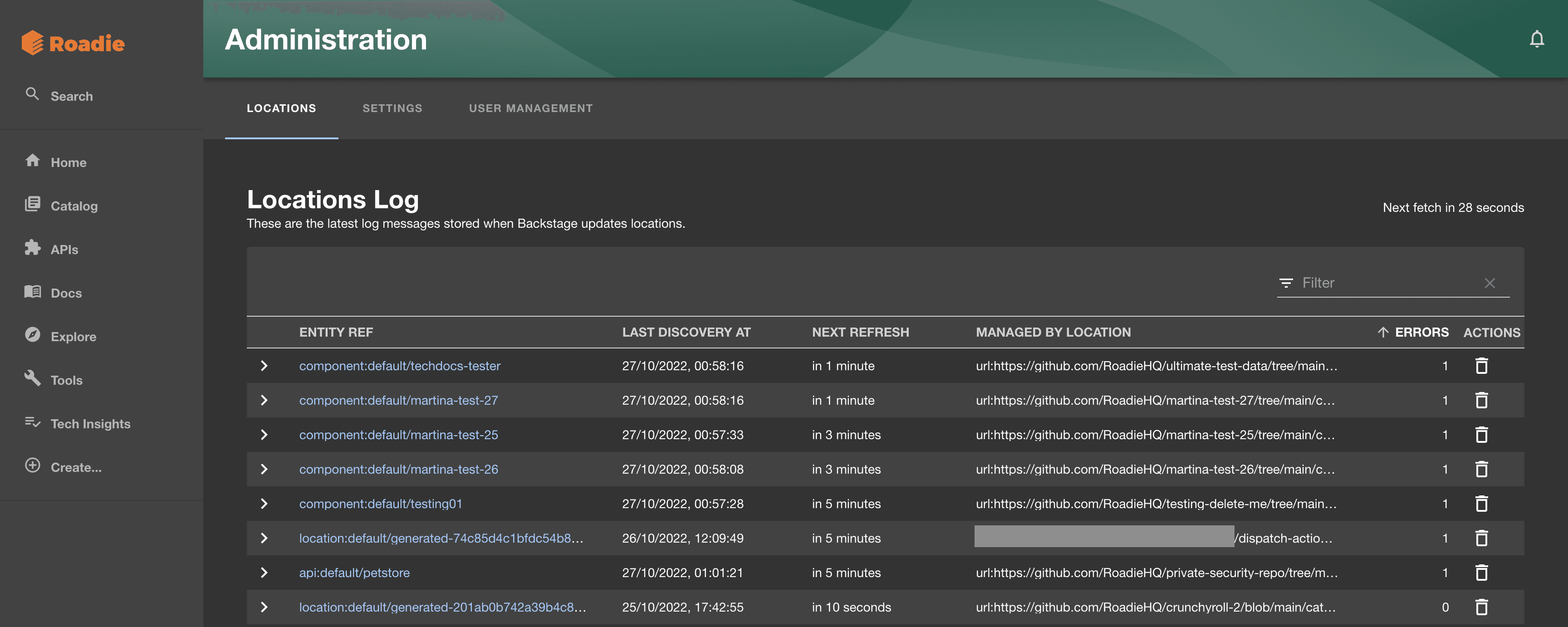Image resolution: width=1568 pixels, height=627 pixels.
Task: Delete the martina-test-25 location
Action: [1481, 435]
